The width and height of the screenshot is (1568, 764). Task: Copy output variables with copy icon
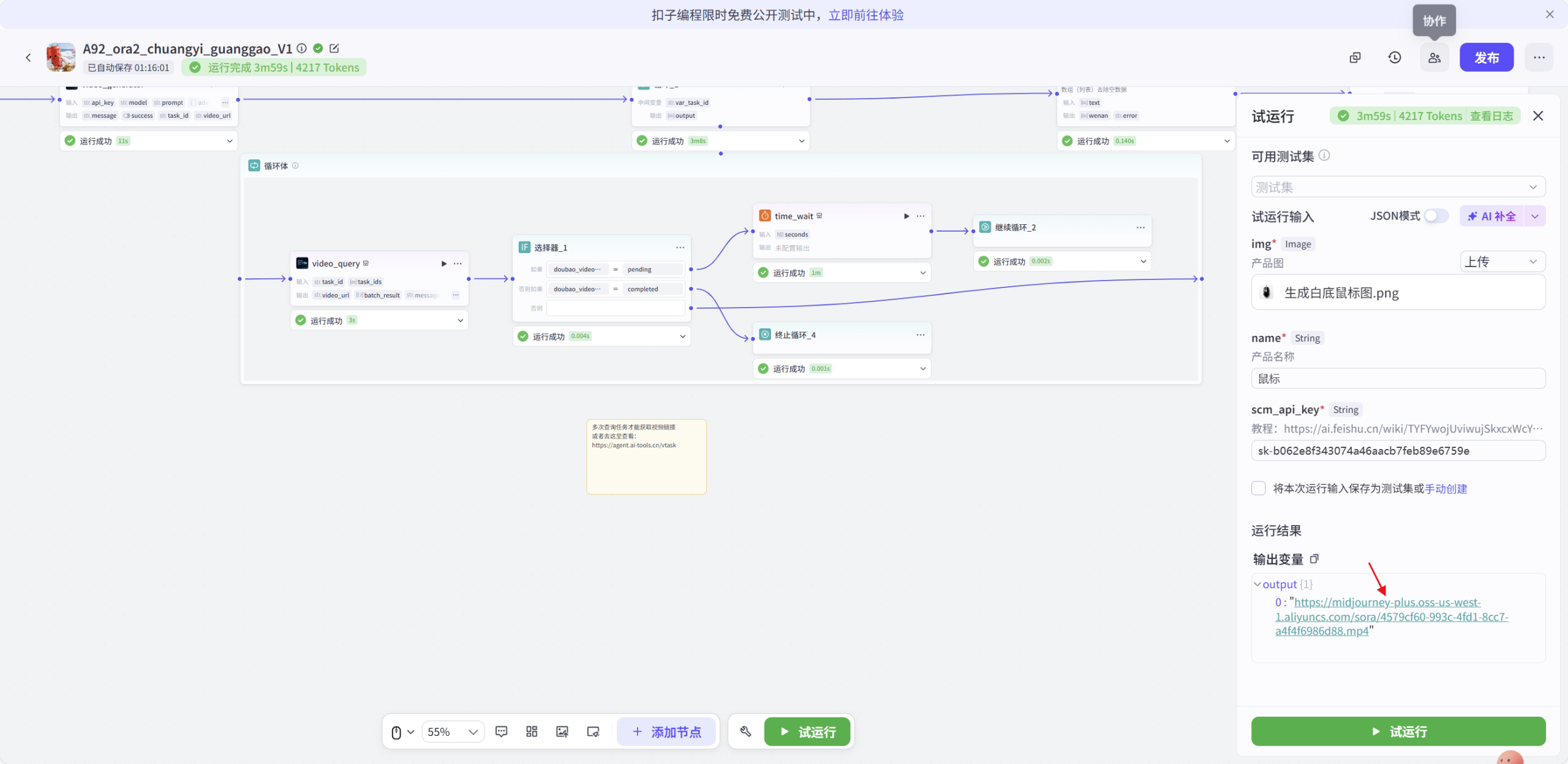pos(1314,559)
